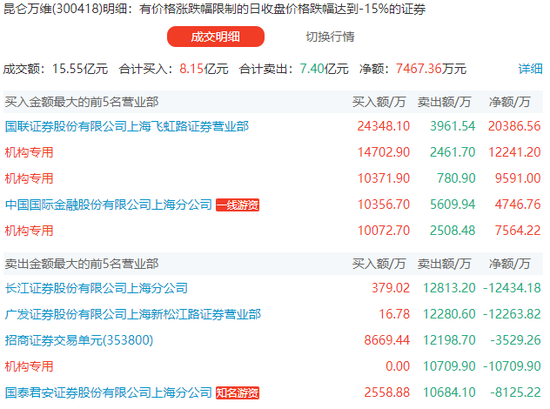Open the 详细 link
This screenshot has width=550, height=409.
[530, 69]
